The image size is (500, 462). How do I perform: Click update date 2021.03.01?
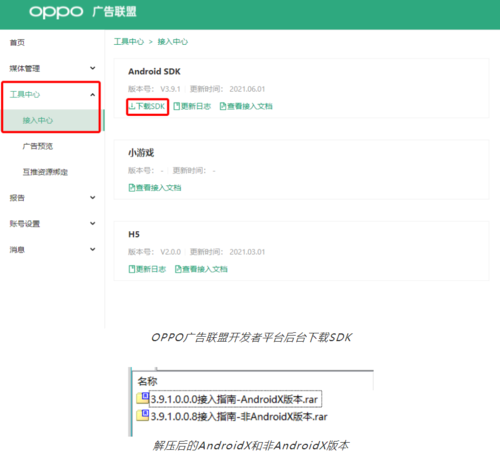click(x=247, y=252)
